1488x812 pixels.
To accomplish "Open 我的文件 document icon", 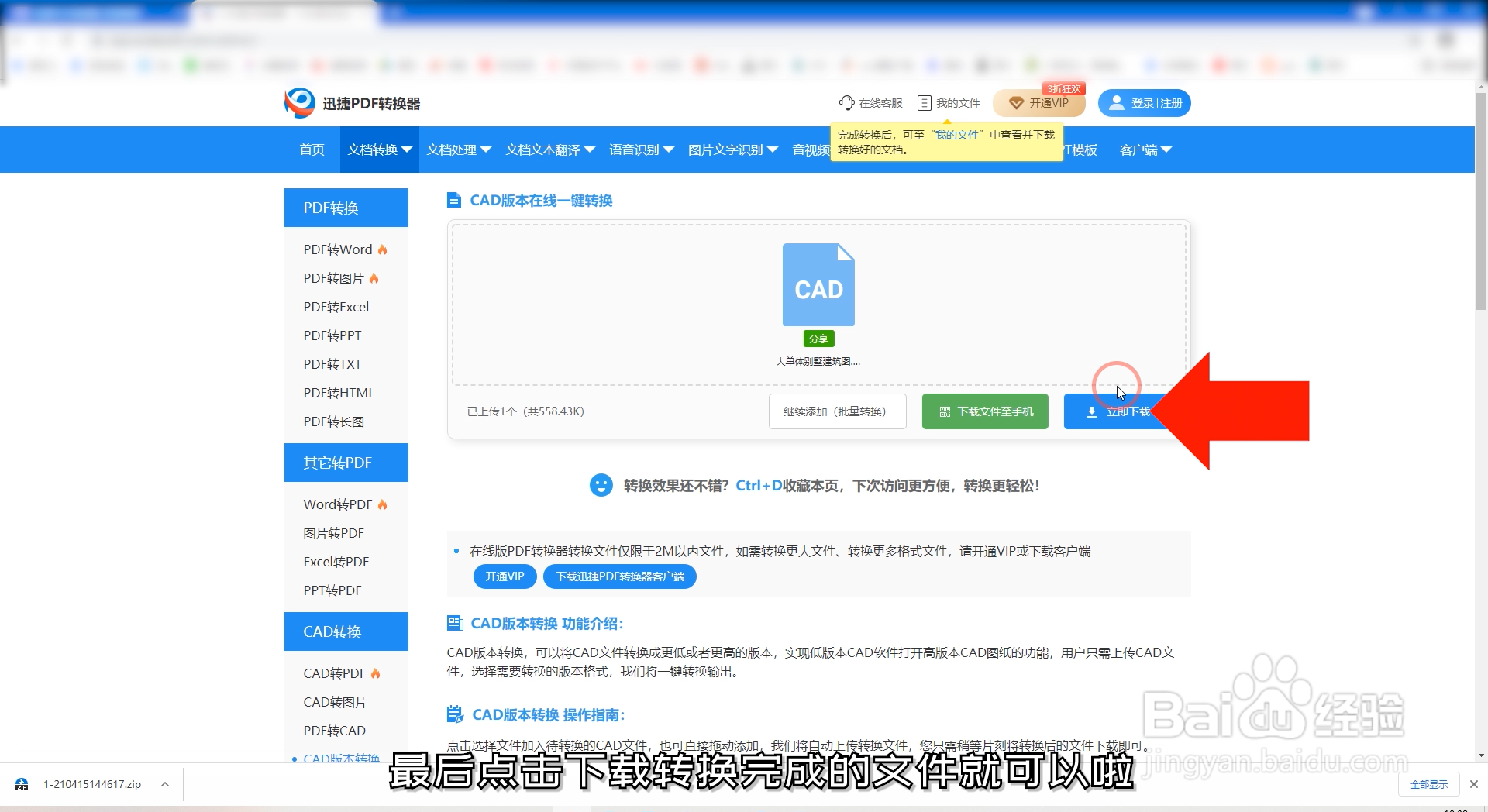I will pos(924,103).
